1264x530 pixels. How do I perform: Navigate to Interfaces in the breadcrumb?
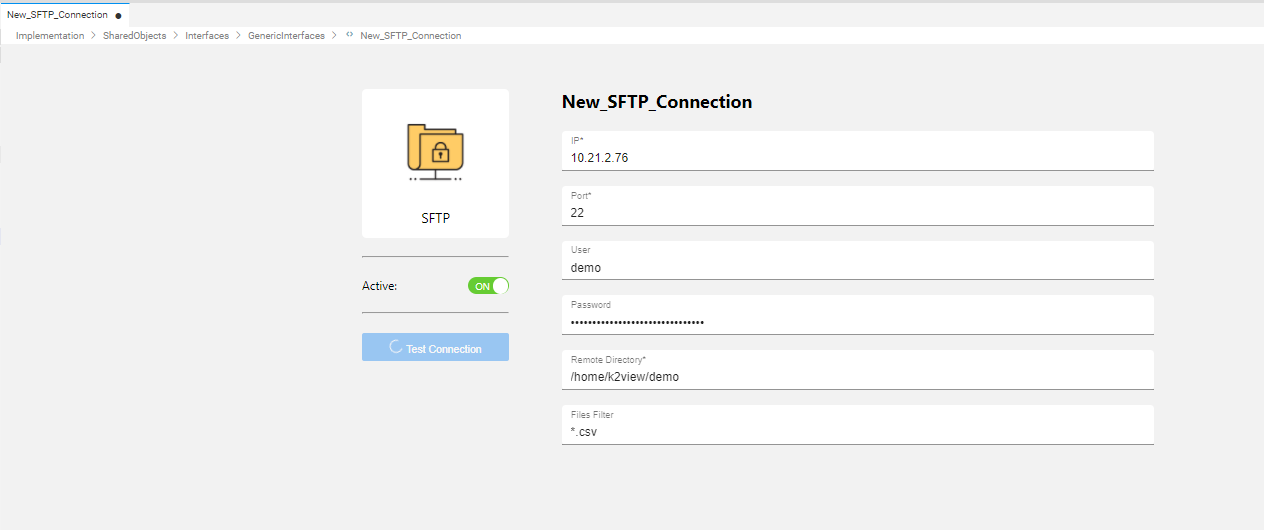point(207,36)
